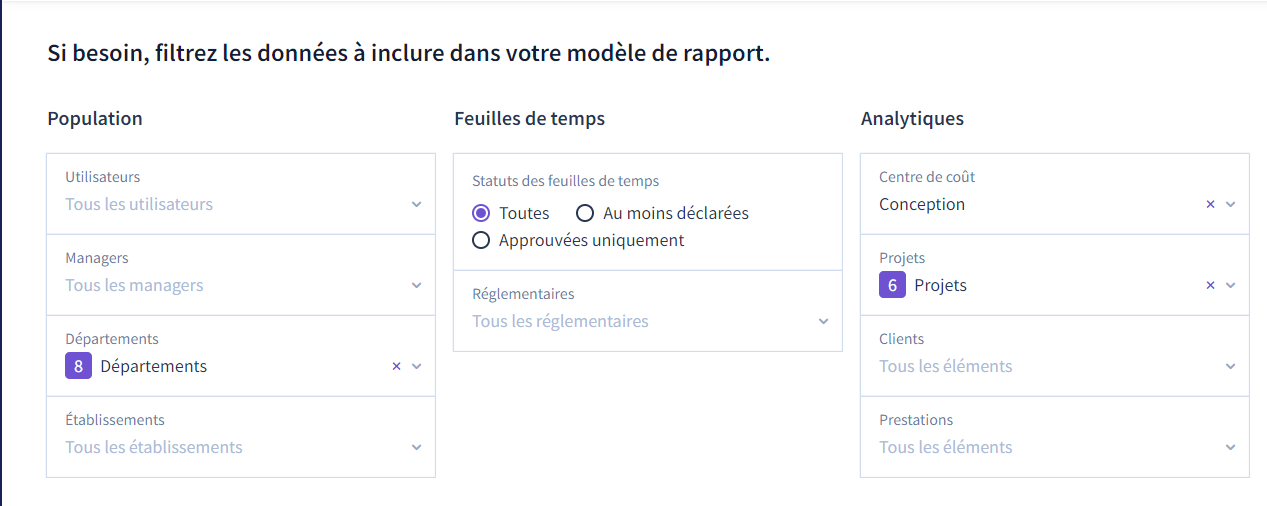Clear the Départements filter with the x icon
This screenshot has width=1267, height=506.
pos(396,366)
